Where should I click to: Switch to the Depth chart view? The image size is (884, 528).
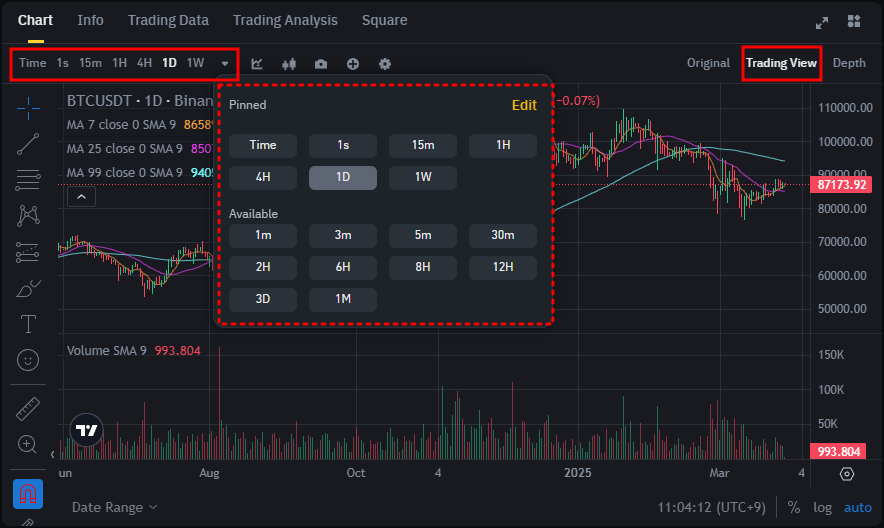(849, 63)
